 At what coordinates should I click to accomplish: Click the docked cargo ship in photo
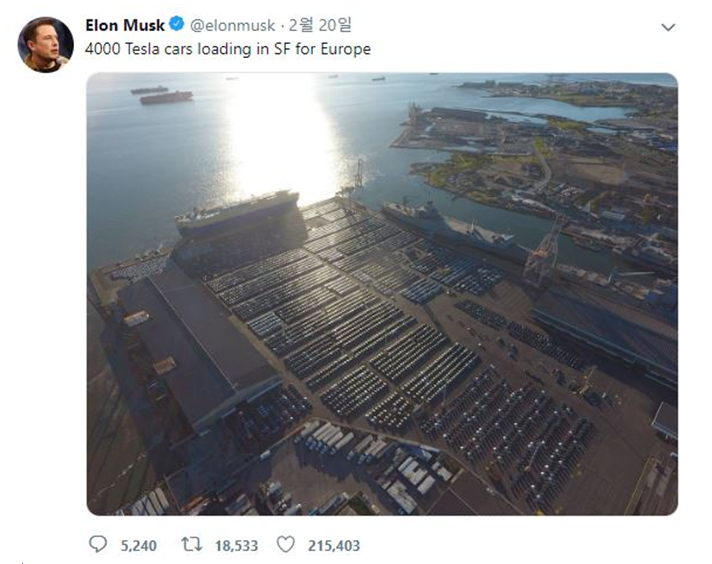tap(237, 210)
